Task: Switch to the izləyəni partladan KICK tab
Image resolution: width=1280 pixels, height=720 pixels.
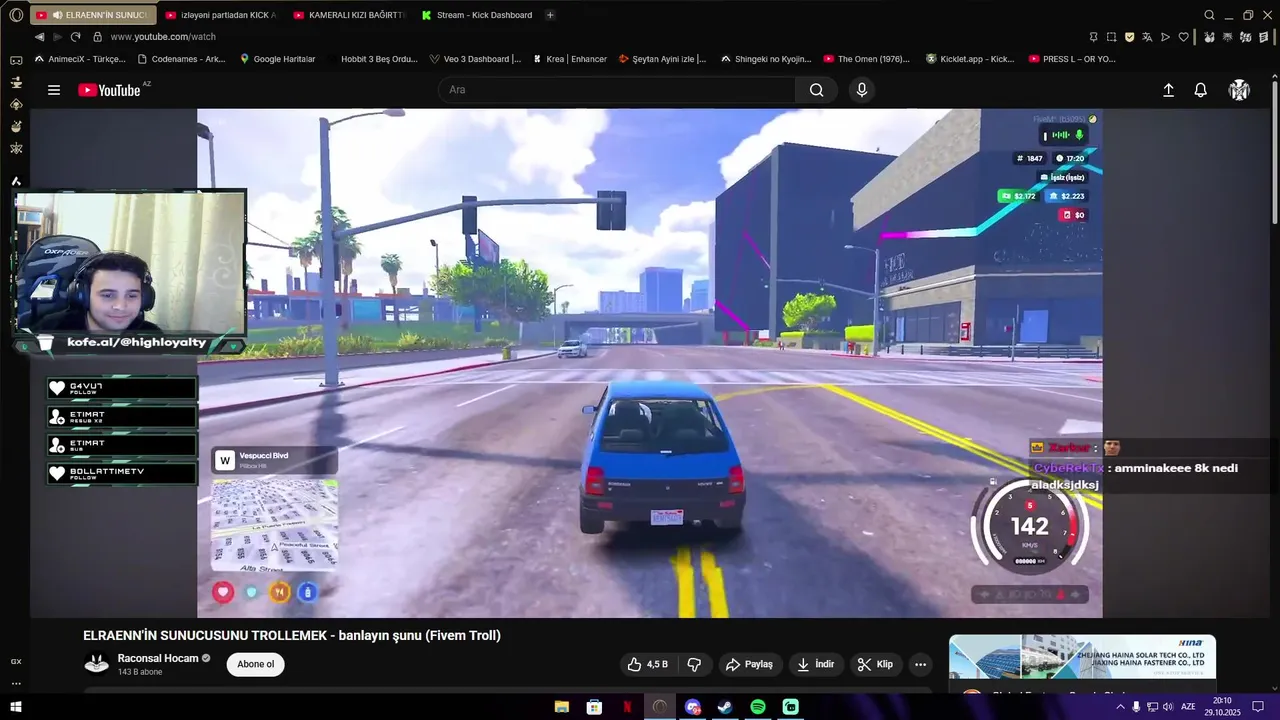Action: pos(221,15)
